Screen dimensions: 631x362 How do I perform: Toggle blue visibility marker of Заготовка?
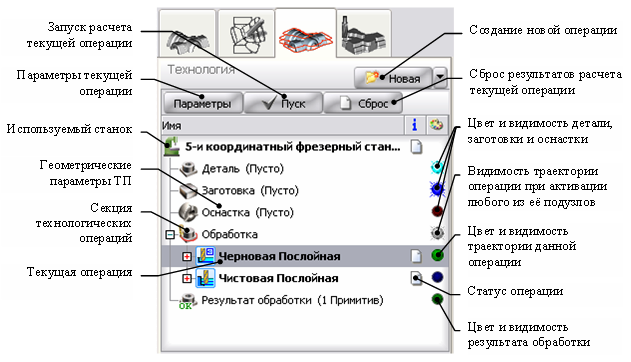437,189
